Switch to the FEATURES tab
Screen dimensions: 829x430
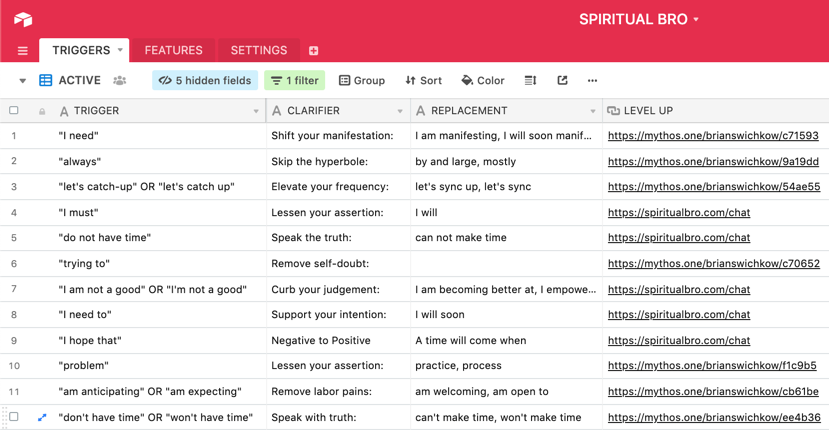[173, 50]
